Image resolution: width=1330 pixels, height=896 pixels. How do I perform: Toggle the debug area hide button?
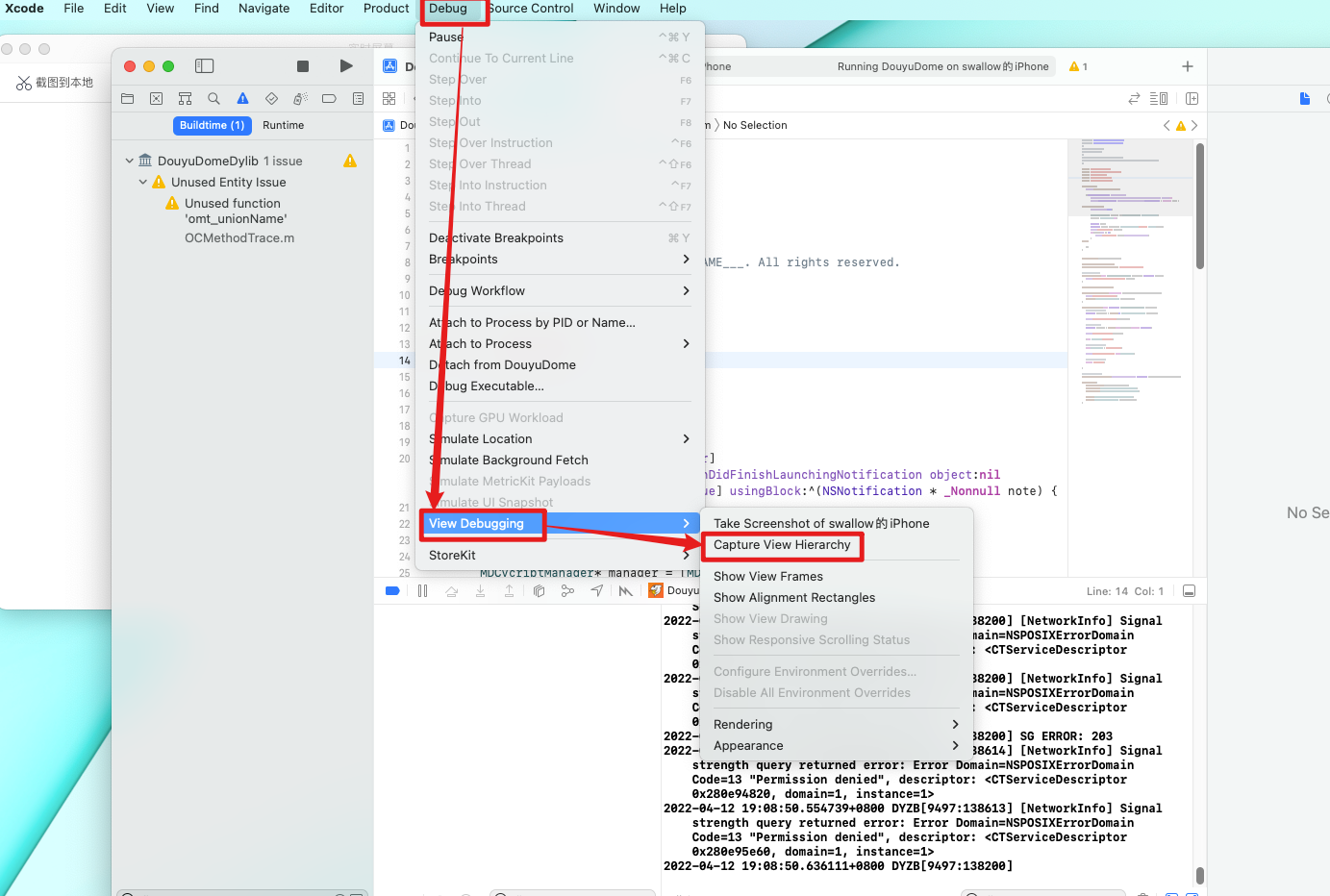[1189, 591]
